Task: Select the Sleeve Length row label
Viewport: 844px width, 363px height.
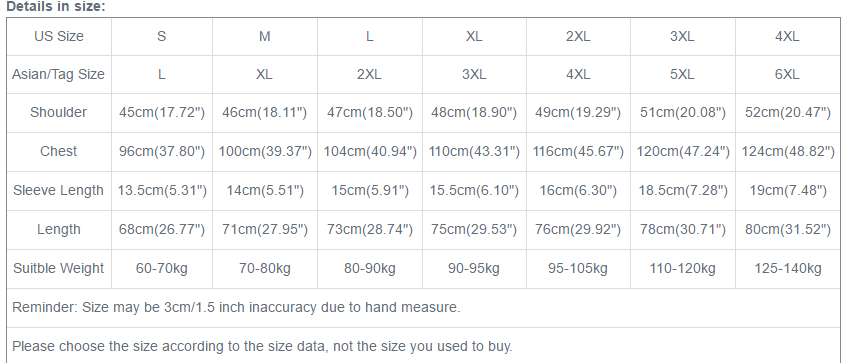Action: (58, 191)
